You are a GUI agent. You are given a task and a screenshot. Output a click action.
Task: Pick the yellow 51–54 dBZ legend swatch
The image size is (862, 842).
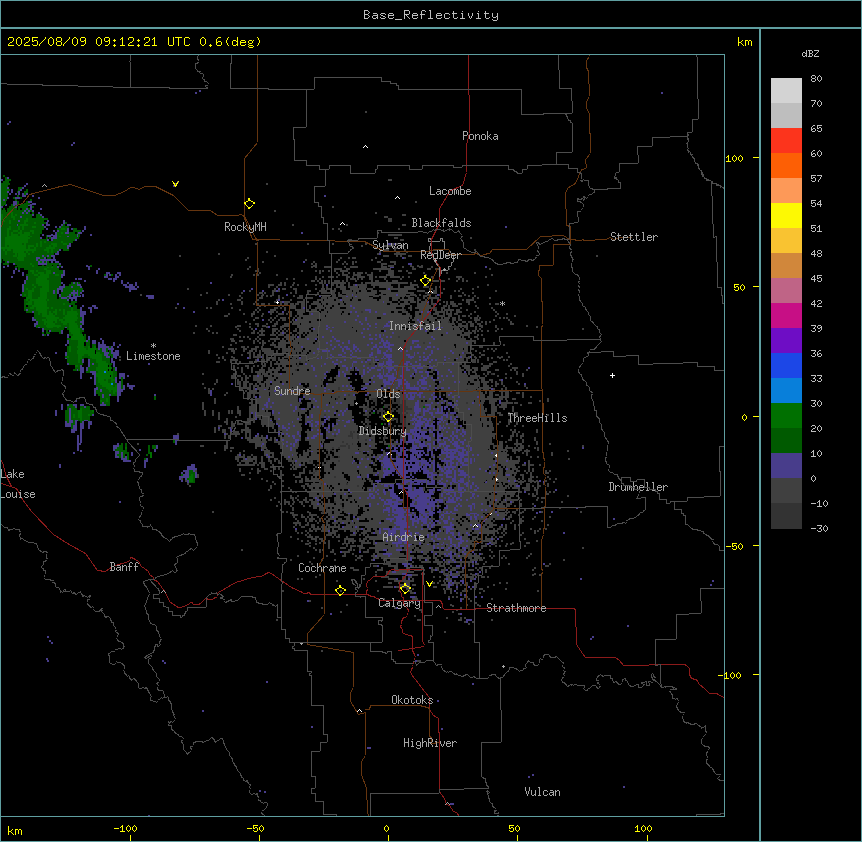coord(786,216)
